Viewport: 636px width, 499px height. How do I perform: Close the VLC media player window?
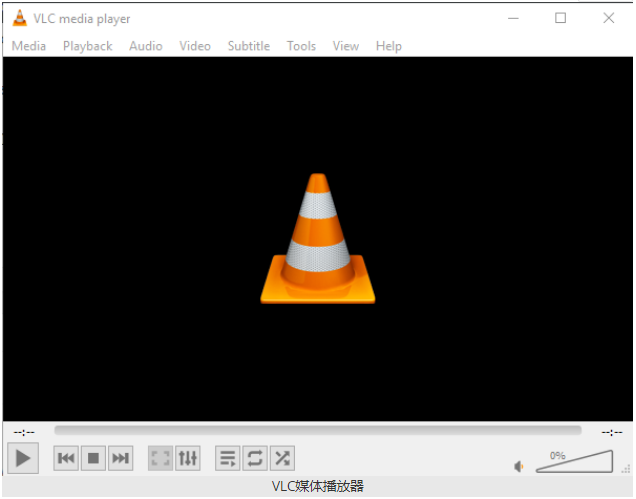(x=608, y=18)
